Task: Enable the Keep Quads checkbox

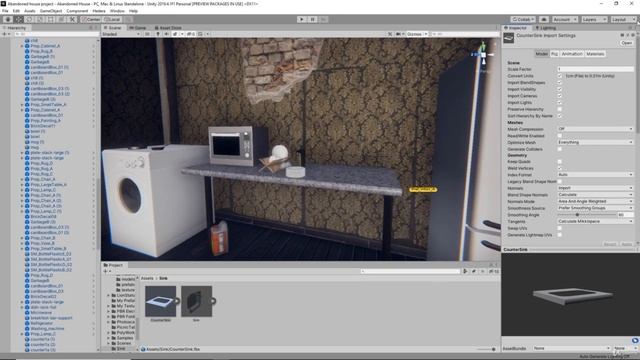Action: [560, 162]
